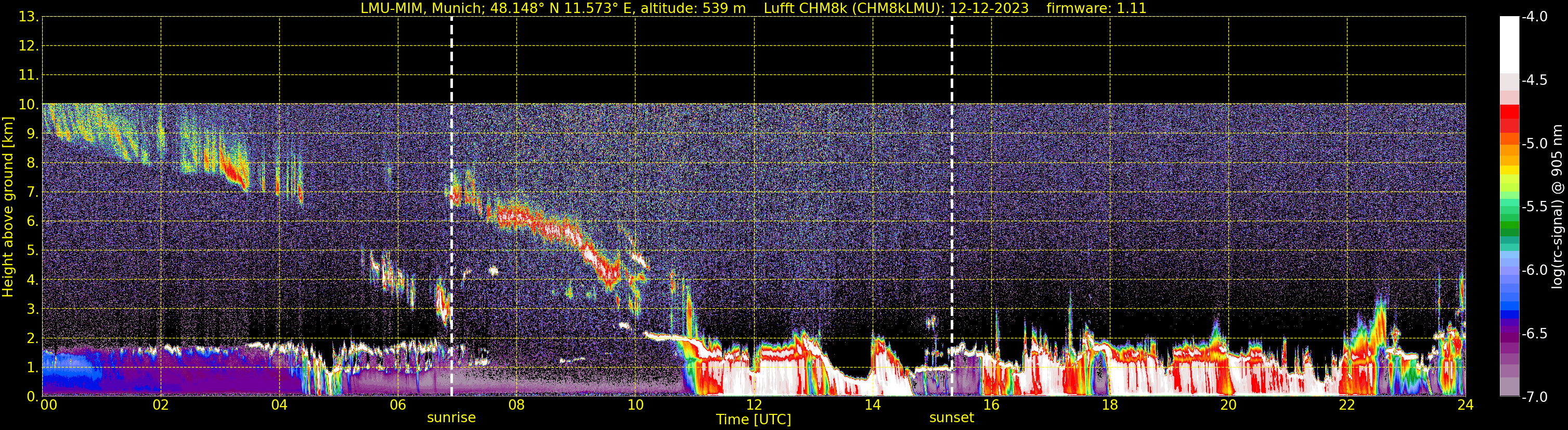This screenshot has width=1568, height=430.
Task: Click the x-axis tick label '08'
Action: coord(517,405)
